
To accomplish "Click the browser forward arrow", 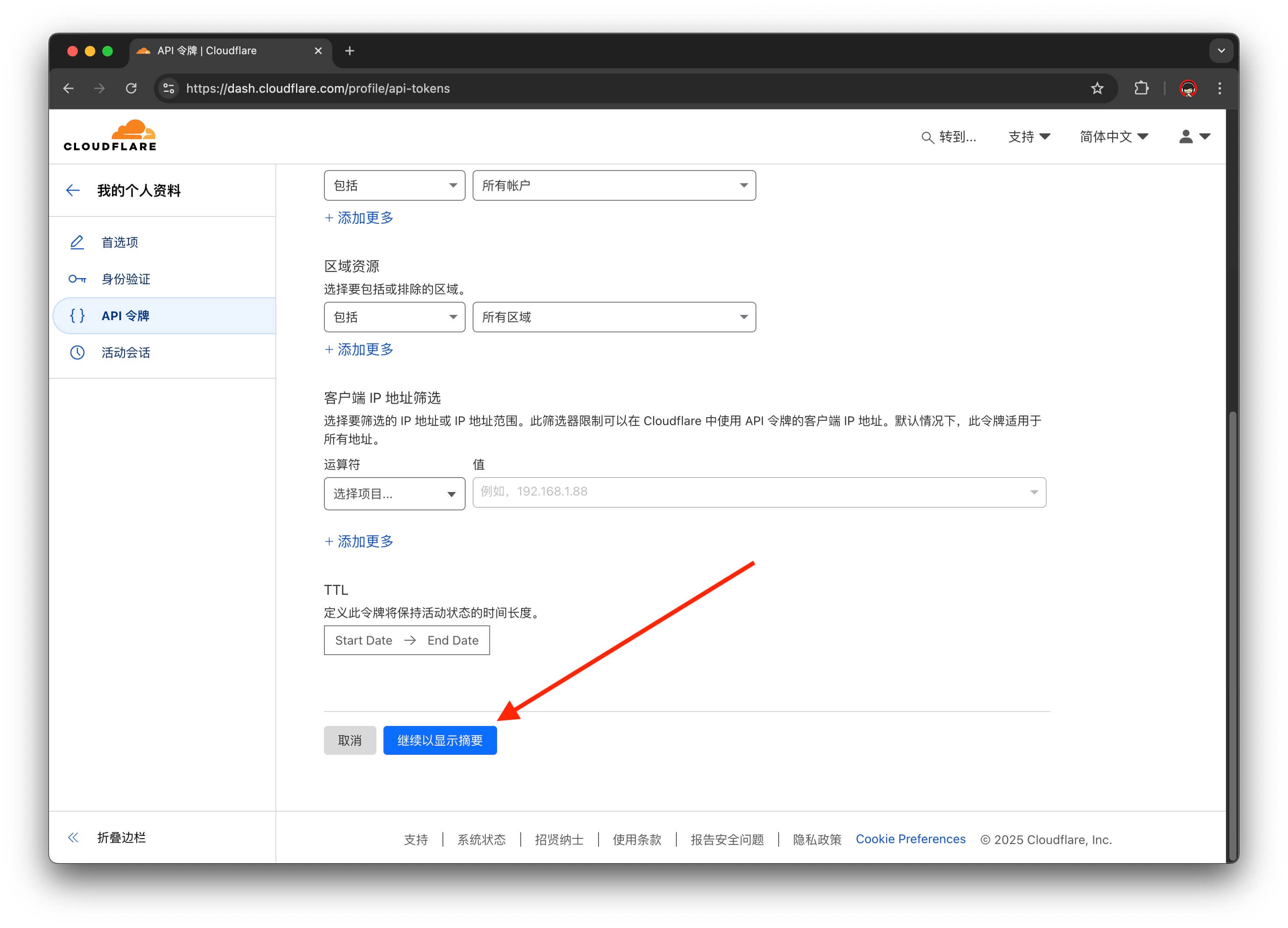I will (x=99, y=89).
